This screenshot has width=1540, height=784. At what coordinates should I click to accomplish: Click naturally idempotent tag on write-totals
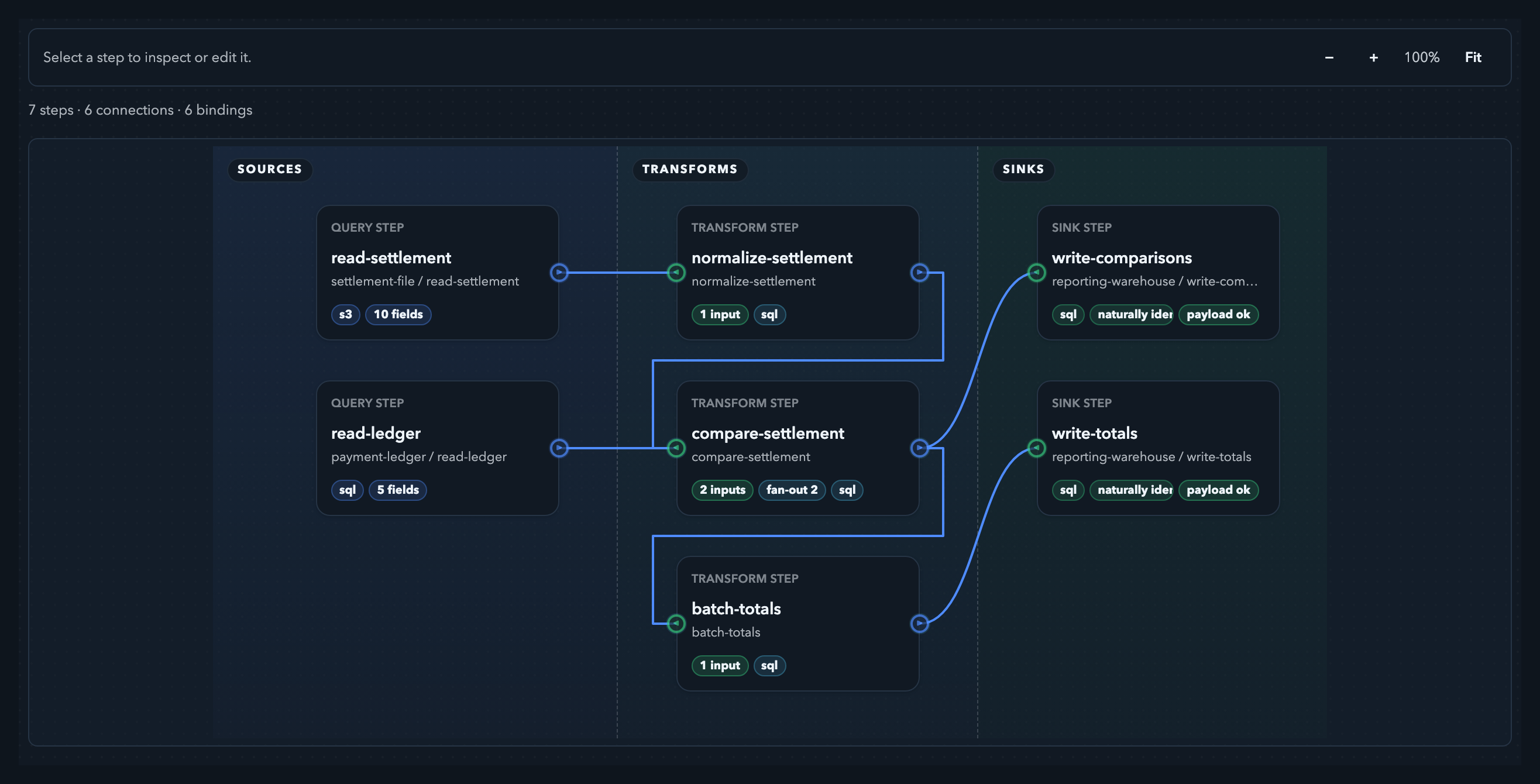click(x=1132, y=490)
